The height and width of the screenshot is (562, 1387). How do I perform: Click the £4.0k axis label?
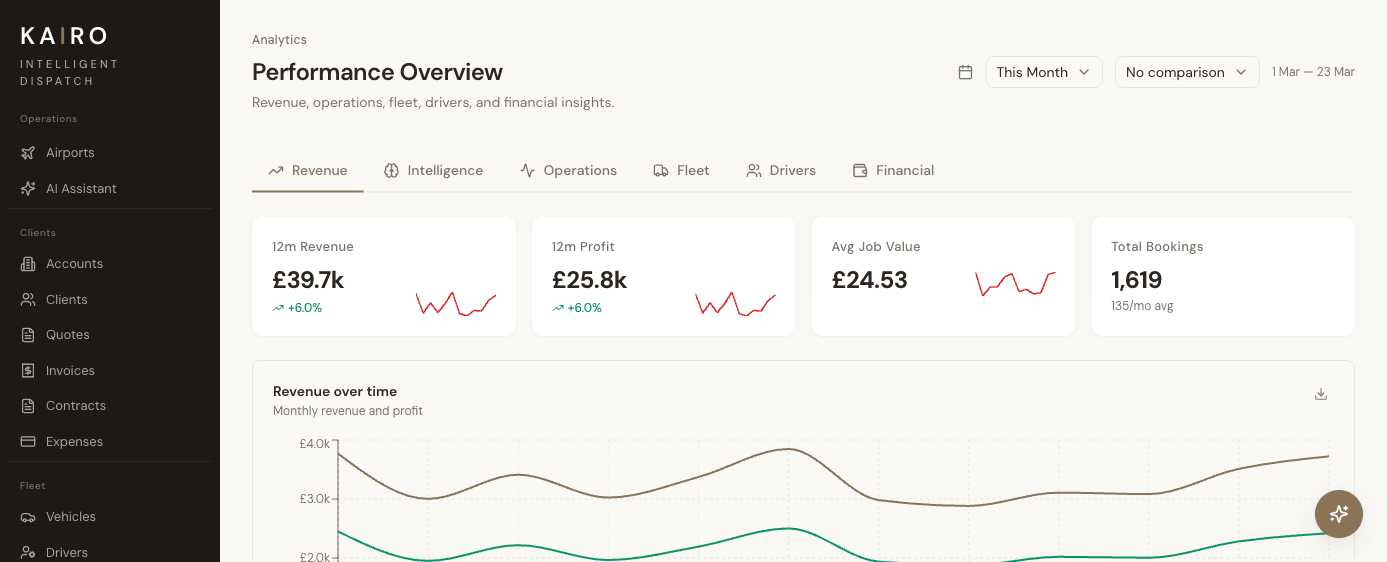point(314,443)
